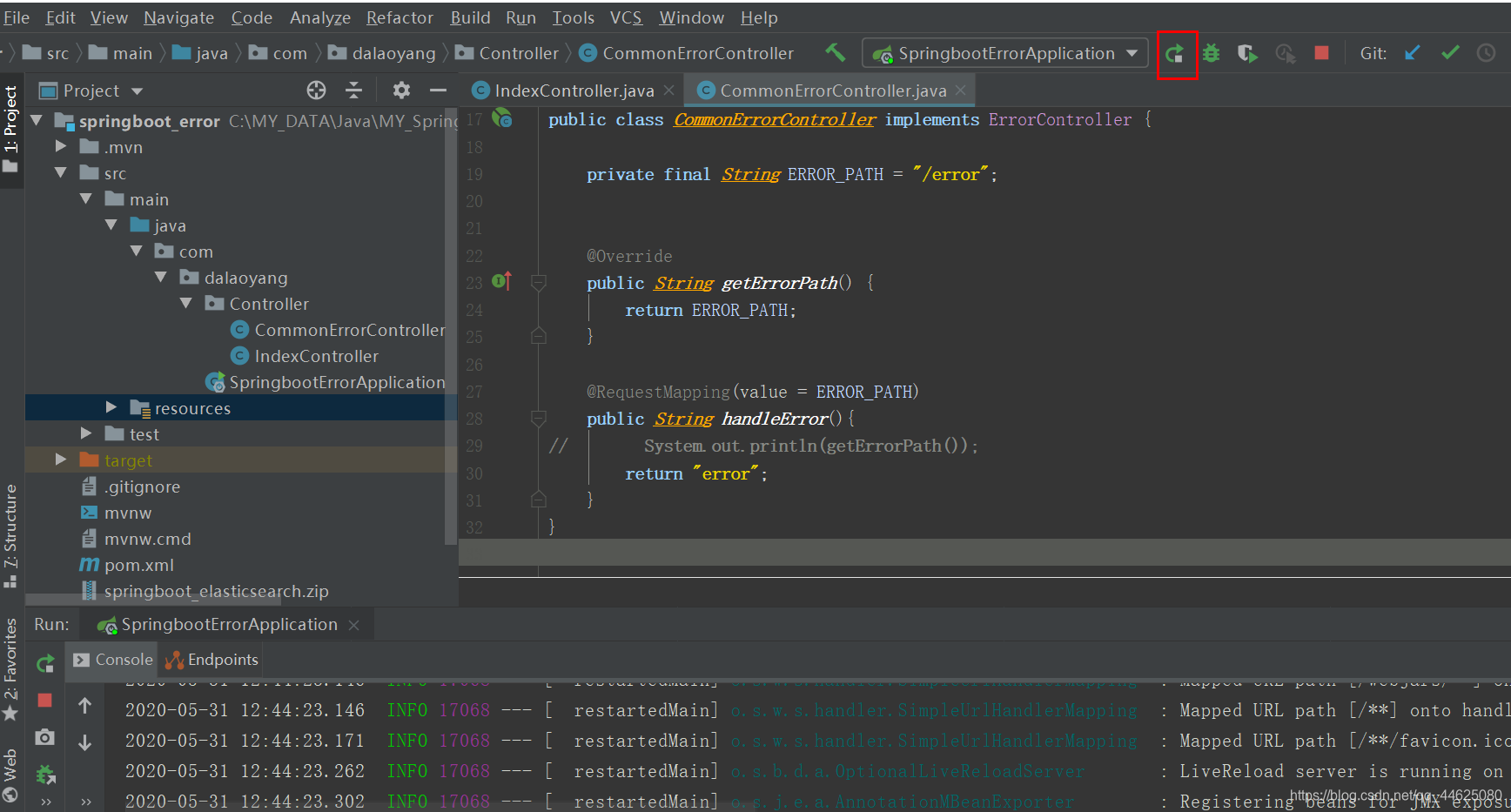The image size is (1511, 812).
Task: Toggle the Web side tool window
Action: pyautogui.click(x=10, y=774)
